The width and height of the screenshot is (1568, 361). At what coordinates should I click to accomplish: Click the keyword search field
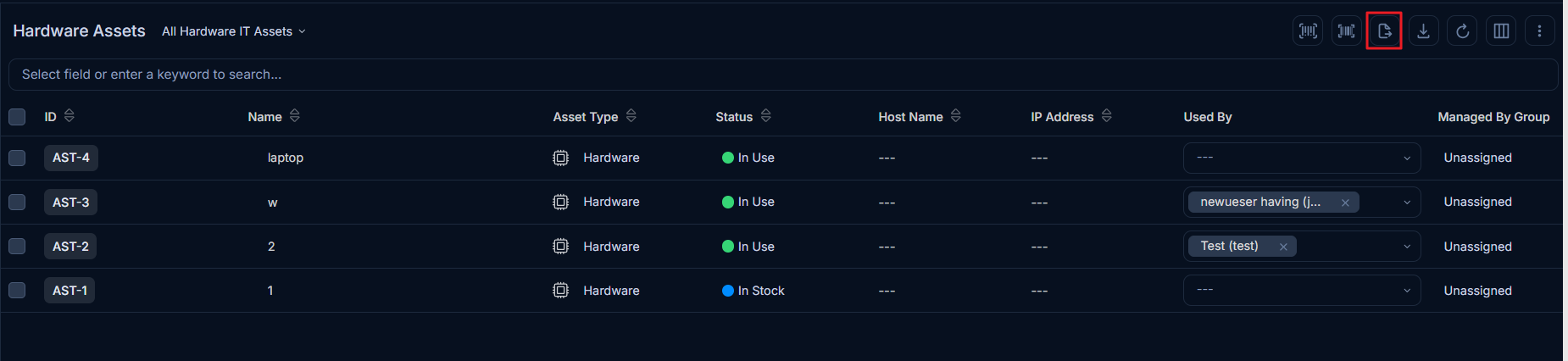(x=783, y=75)
